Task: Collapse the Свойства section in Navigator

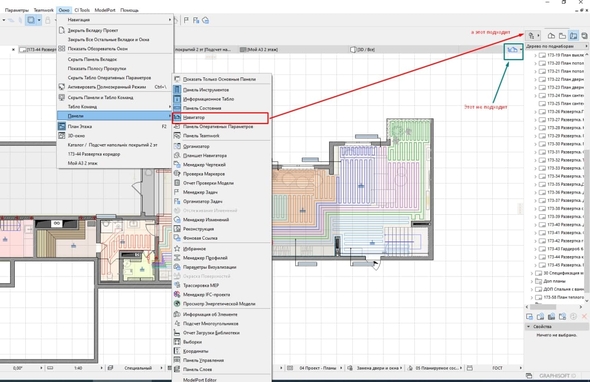Action: pos(528,327)
